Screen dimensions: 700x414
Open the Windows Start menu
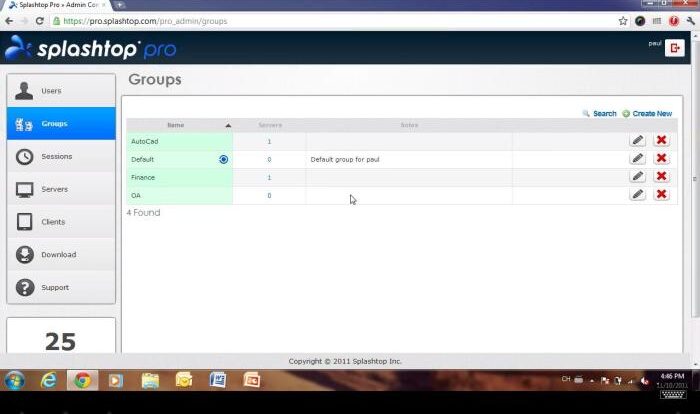pyautogui.click(x=15, y=381)
